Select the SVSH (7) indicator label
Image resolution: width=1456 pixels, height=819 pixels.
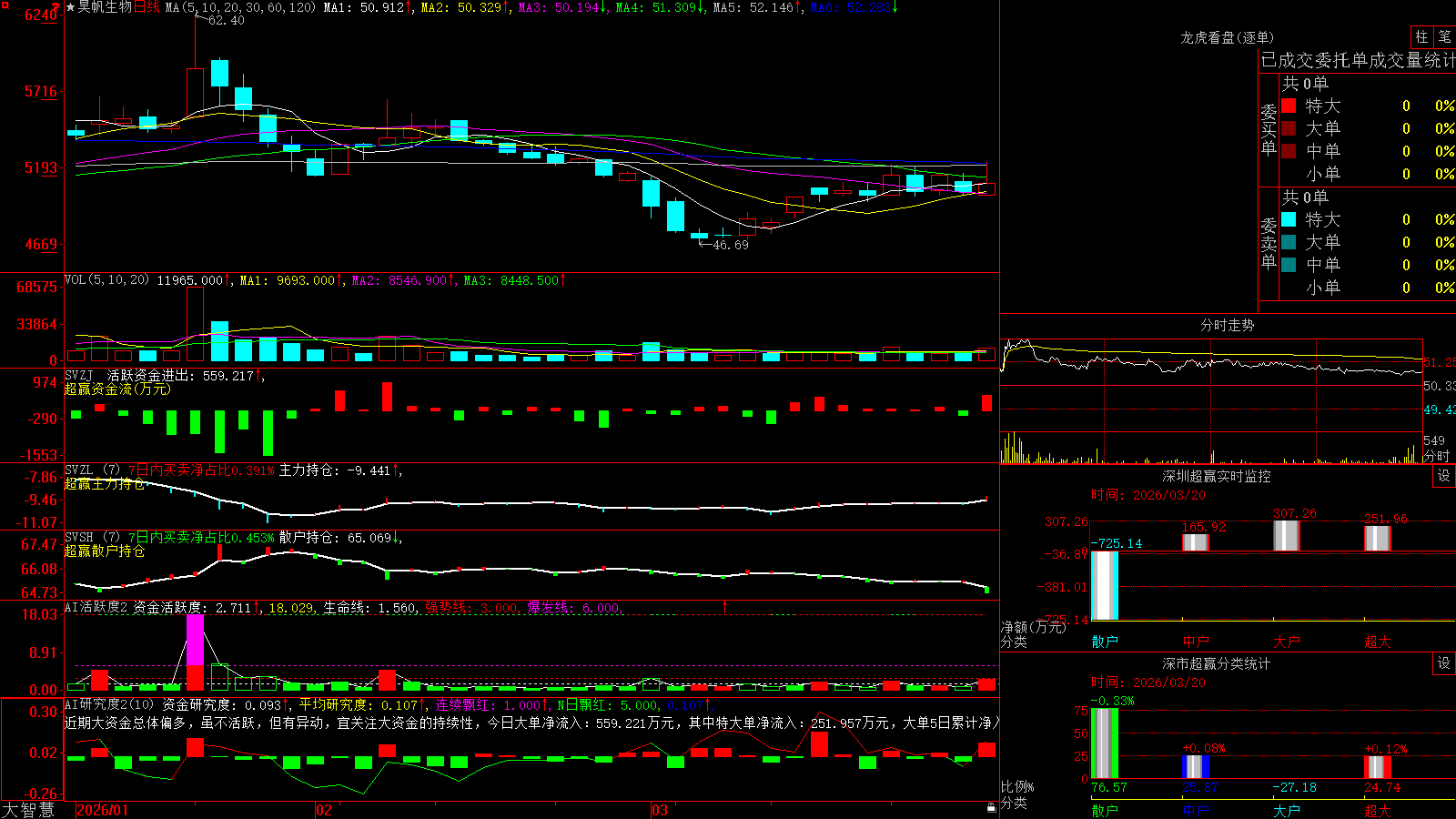tap(92, 538)
